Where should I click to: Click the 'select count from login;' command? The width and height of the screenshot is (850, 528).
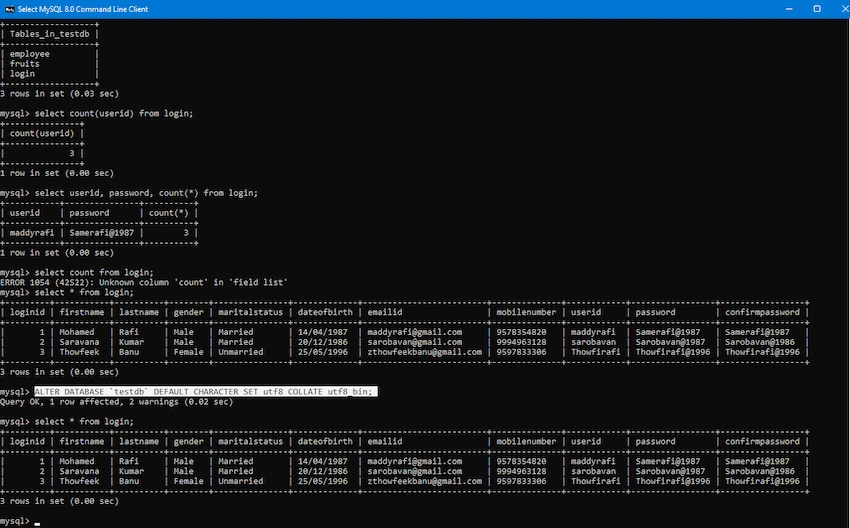(94, 272)
